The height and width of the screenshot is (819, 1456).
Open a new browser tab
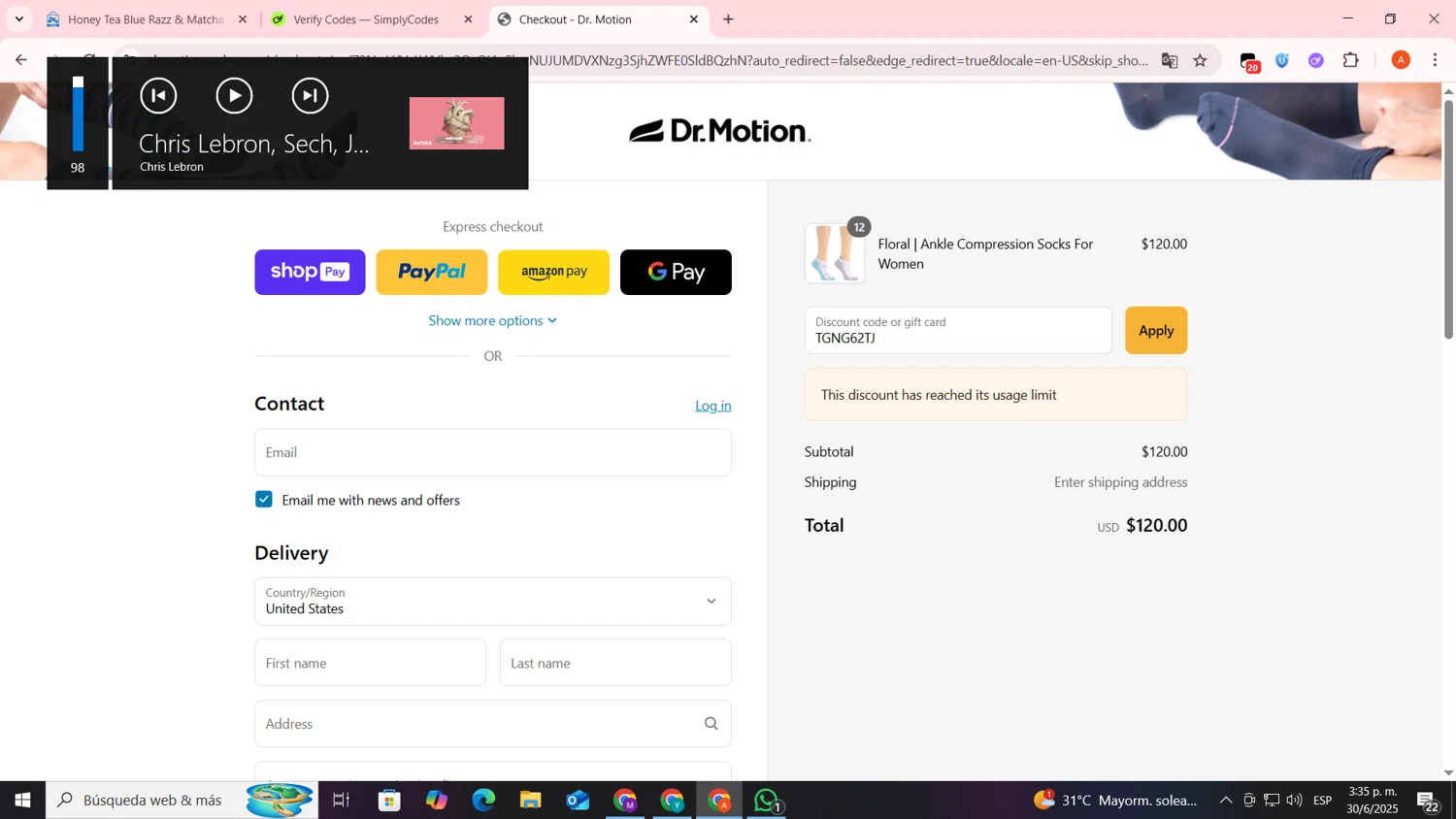[729, 19]
